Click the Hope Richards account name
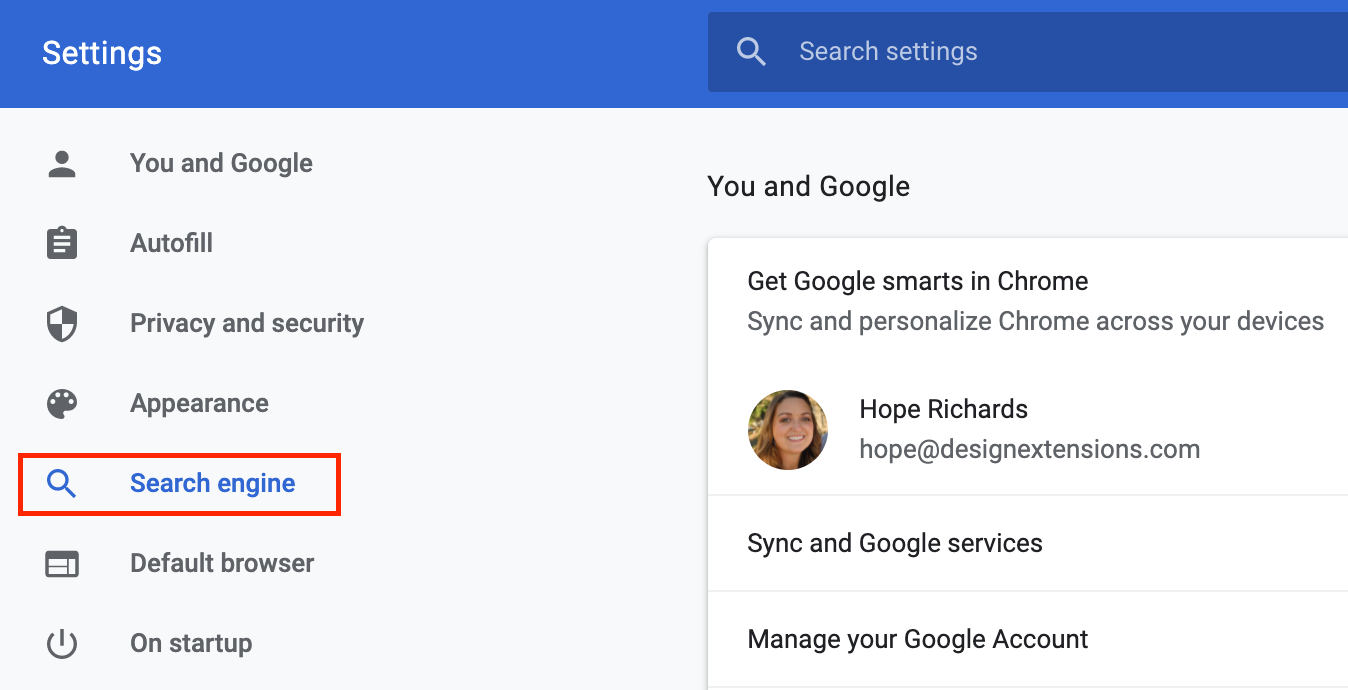1348x690 pixels. (x=943, y=409)
